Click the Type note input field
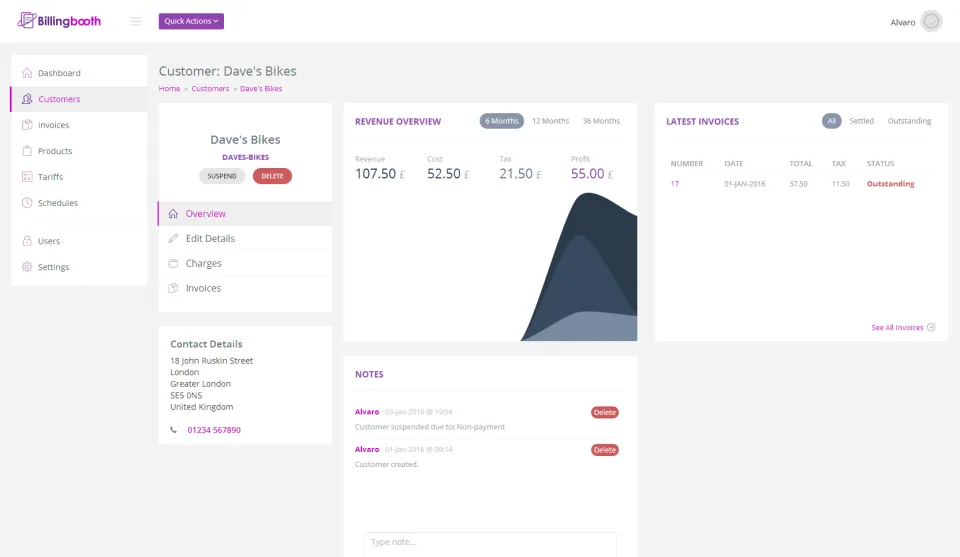The width and height of the screenshot is (960, 557). coord(490,544)
